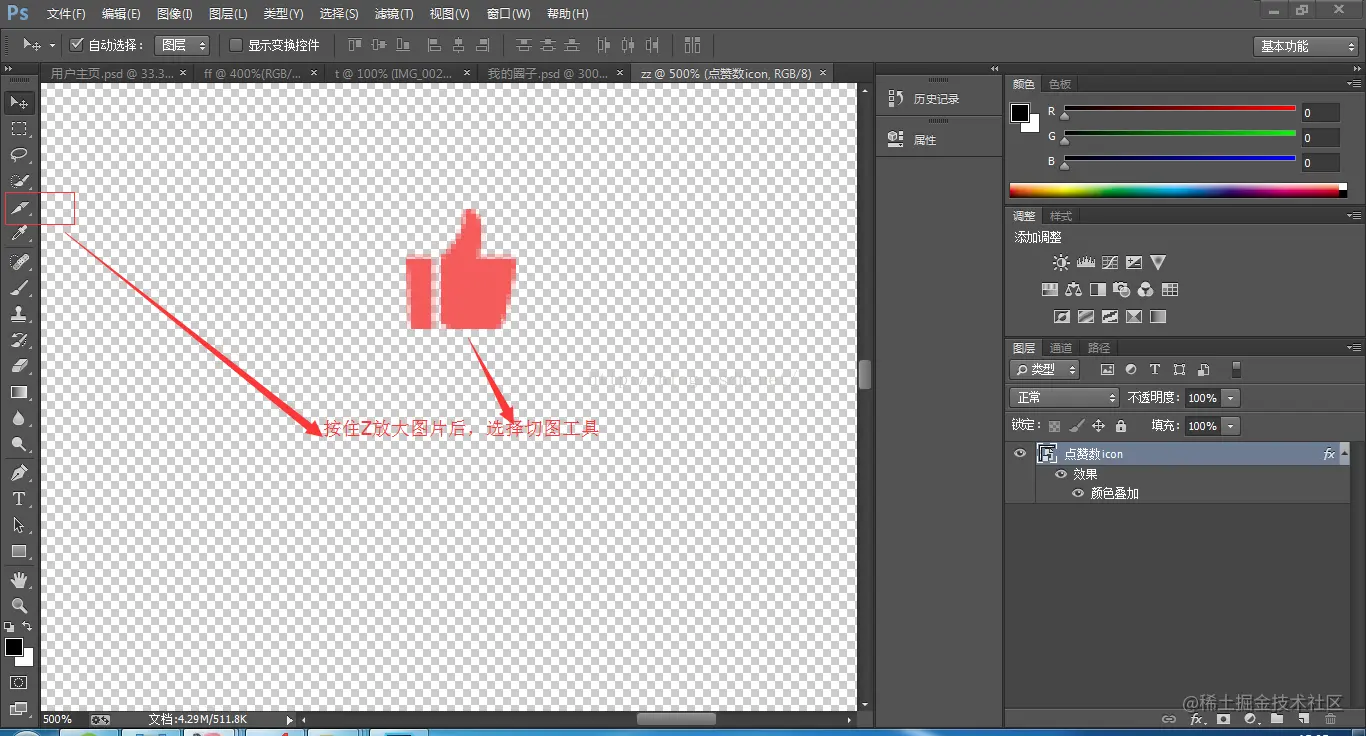Select the Horizontal Type tool
1366x736 pixels.
pyautogui.click(x=19, y=499)
